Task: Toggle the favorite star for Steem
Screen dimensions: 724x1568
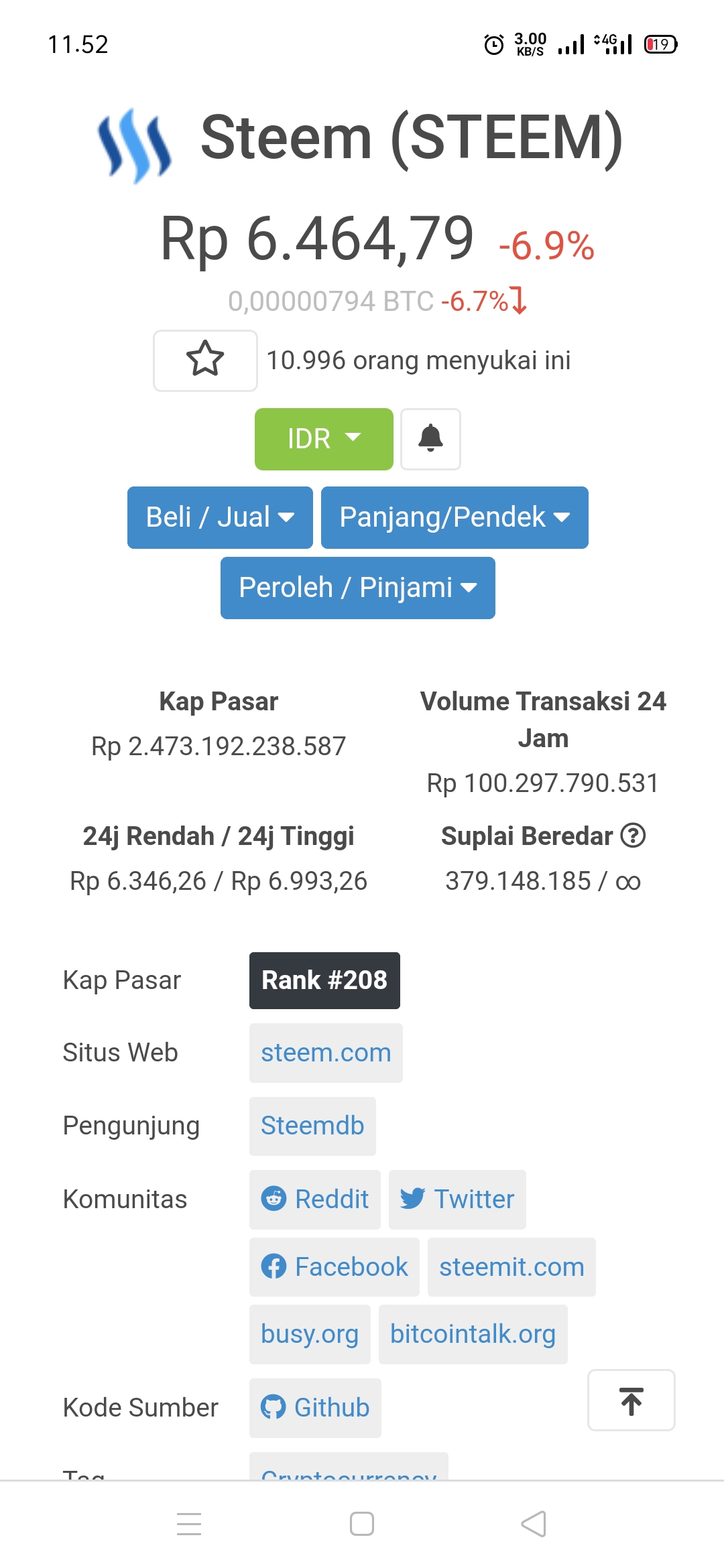Action: click(x=205, y=361)
